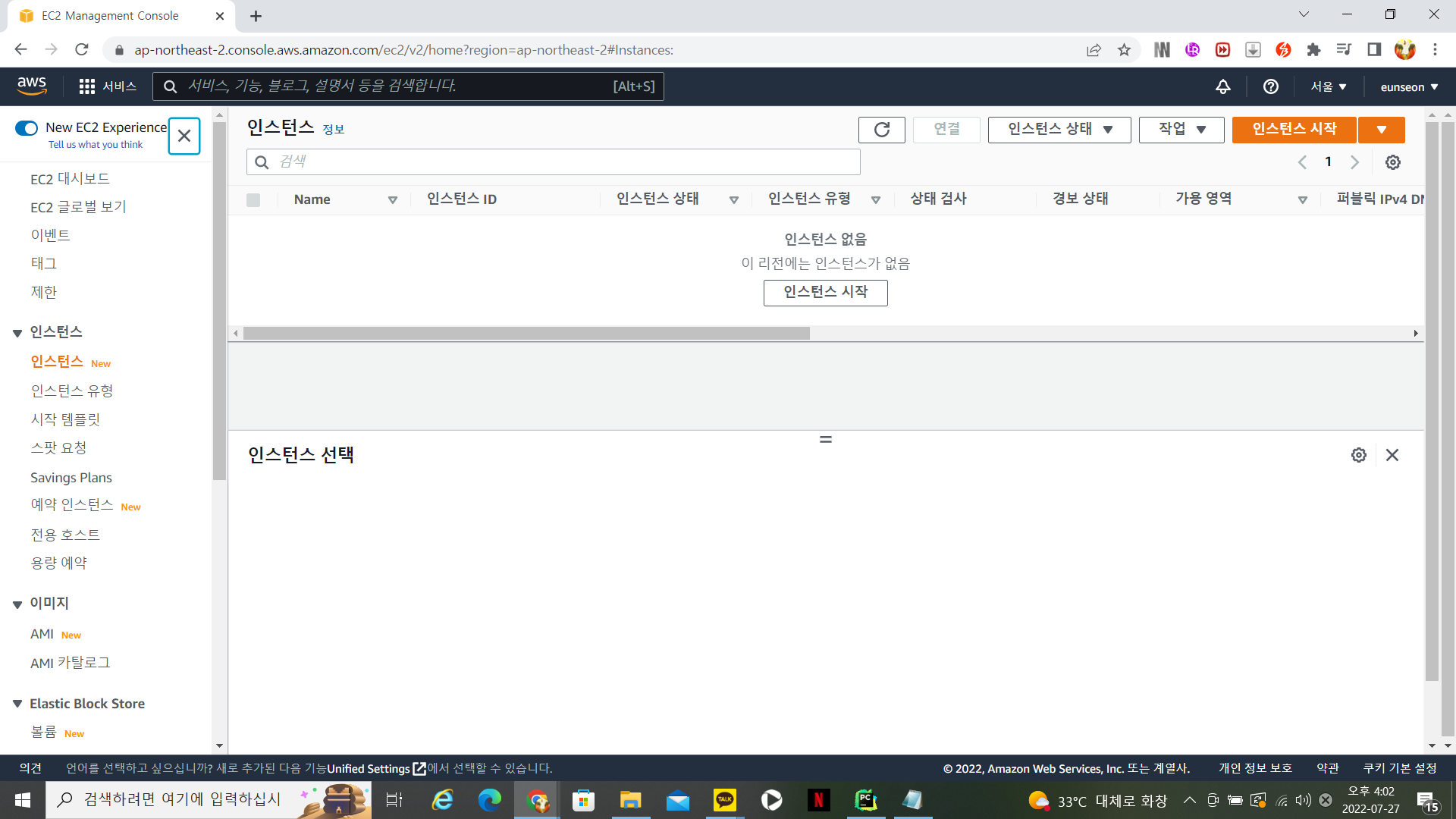Click the sidebar vertical scrollbar
The height and width of the screenshot is (819, 1456).
coord(220,301)
